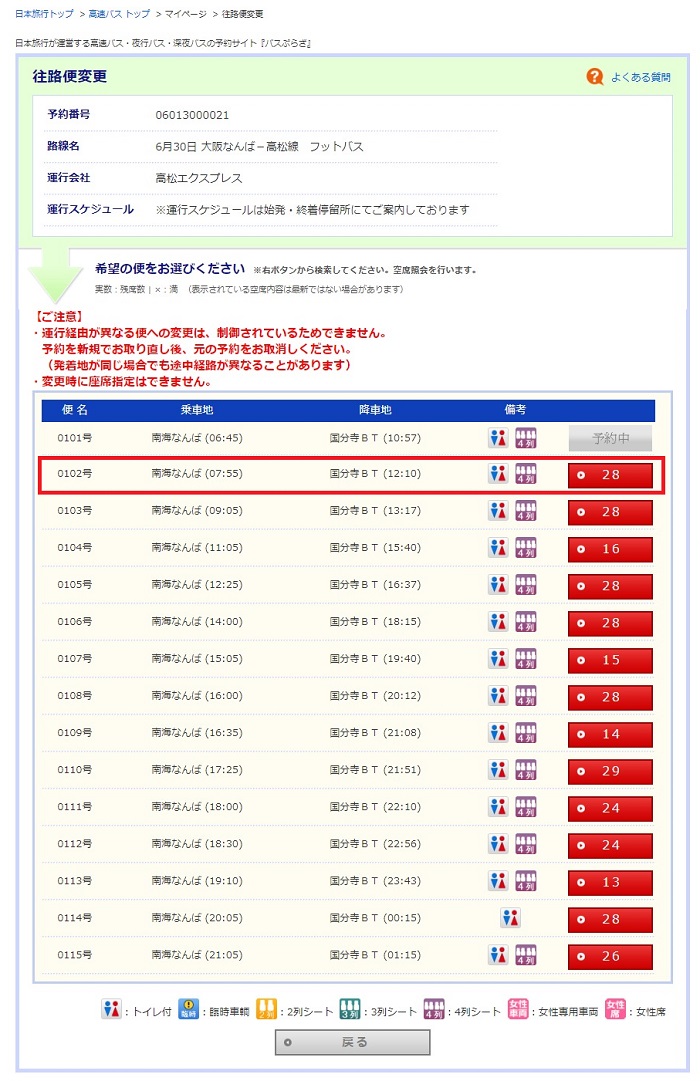Click toilet icon in 0101号 row
This screenshot has width=700, height=1081.
click(498, 438)
